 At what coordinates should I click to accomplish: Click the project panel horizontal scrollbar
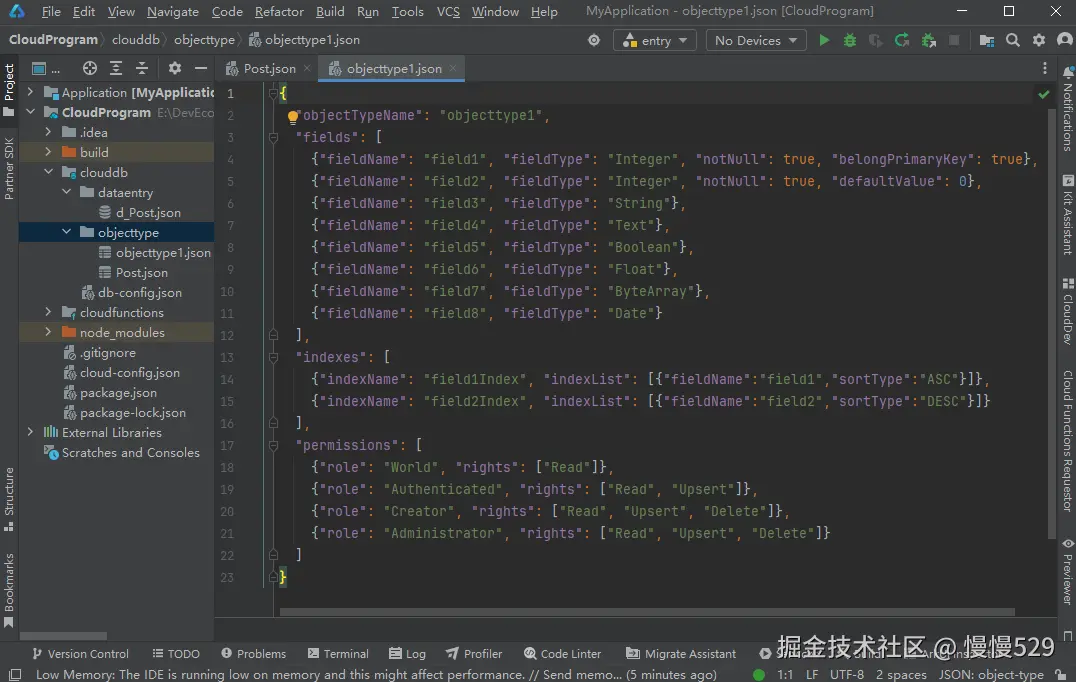click(x=63, y=636)
